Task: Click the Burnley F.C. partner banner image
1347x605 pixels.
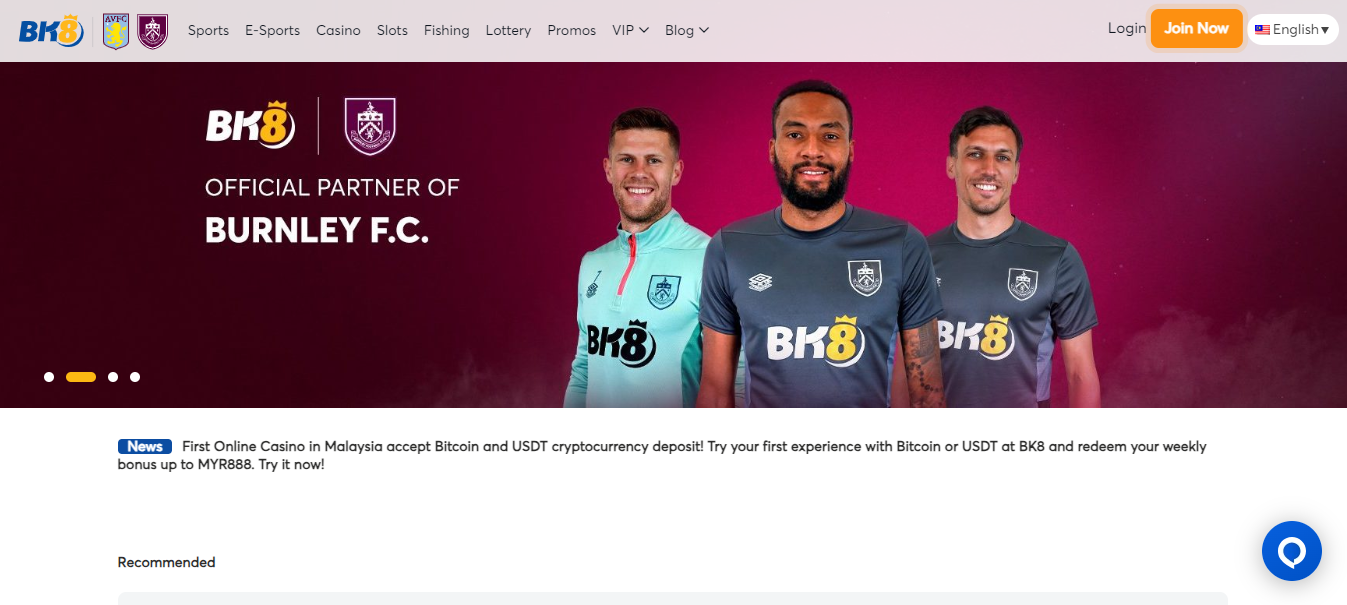Action: click(x=673, y=235)
